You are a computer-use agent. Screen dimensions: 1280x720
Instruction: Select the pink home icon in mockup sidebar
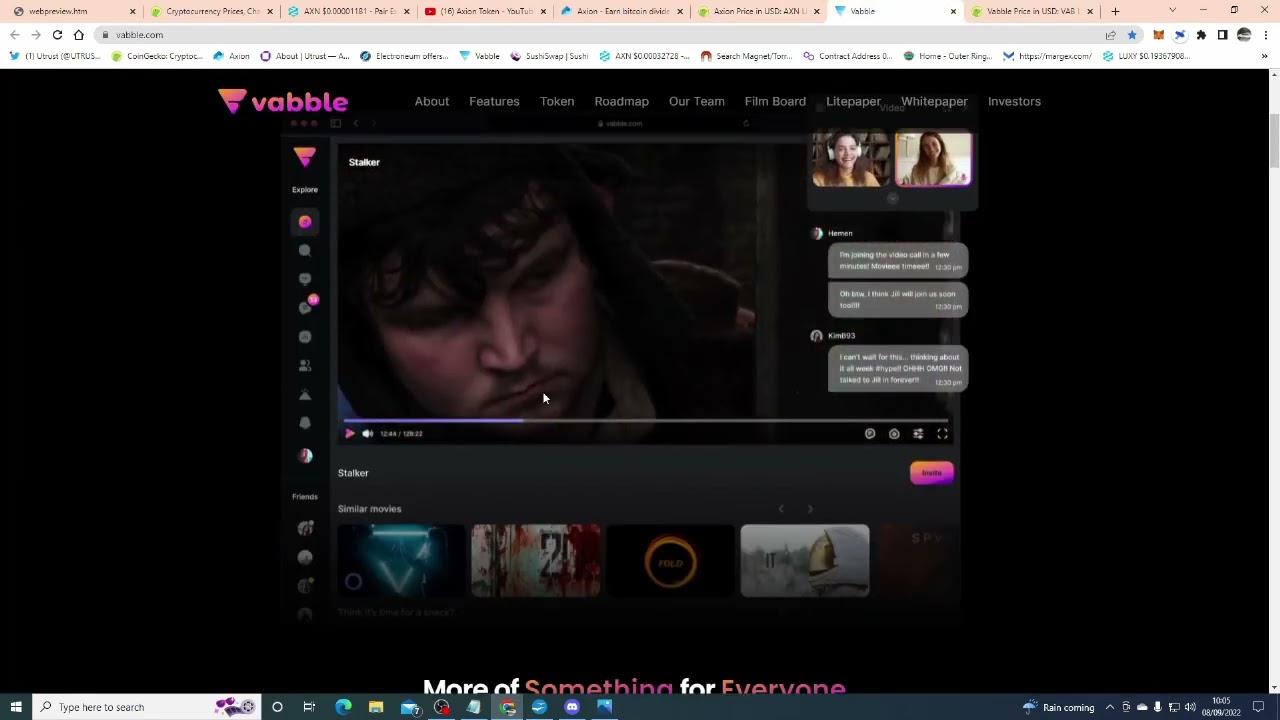[x=305, y=222]
